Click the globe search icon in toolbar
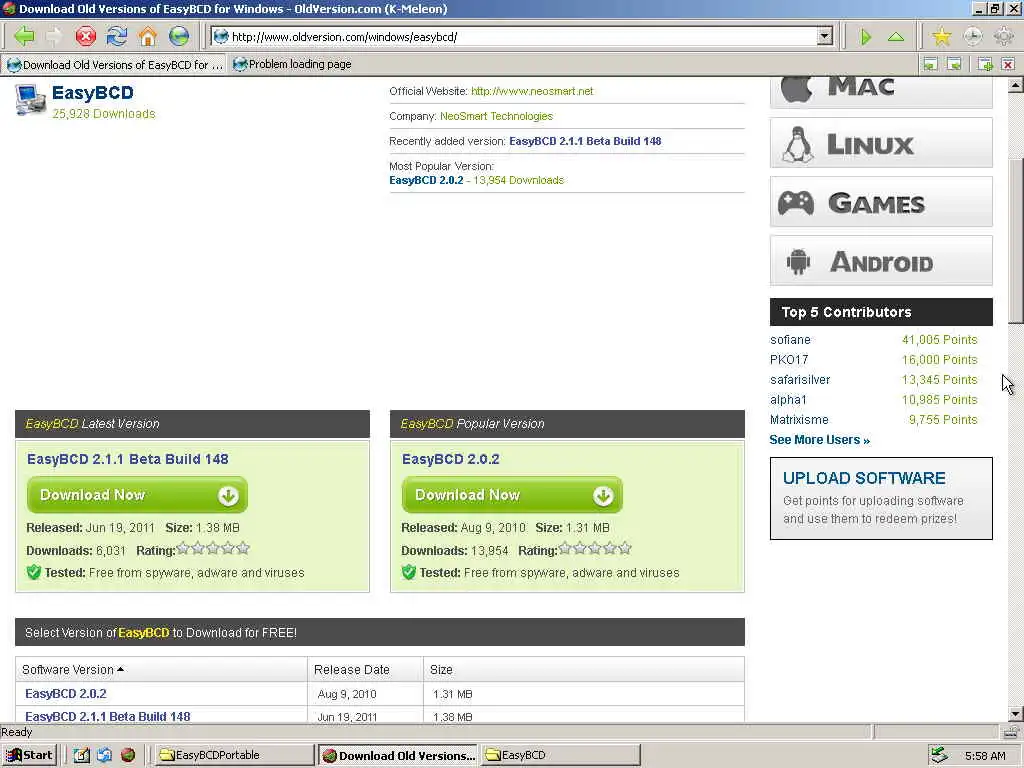 tap(178, 36)
